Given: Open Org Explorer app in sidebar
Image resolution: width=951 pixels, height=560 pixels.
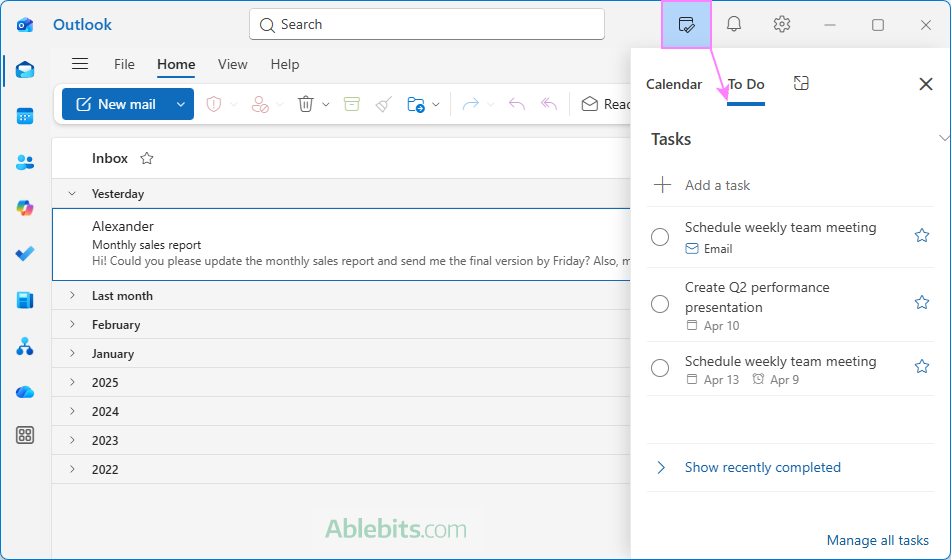Looking at the screenshot, I should [x=25, y=346].
